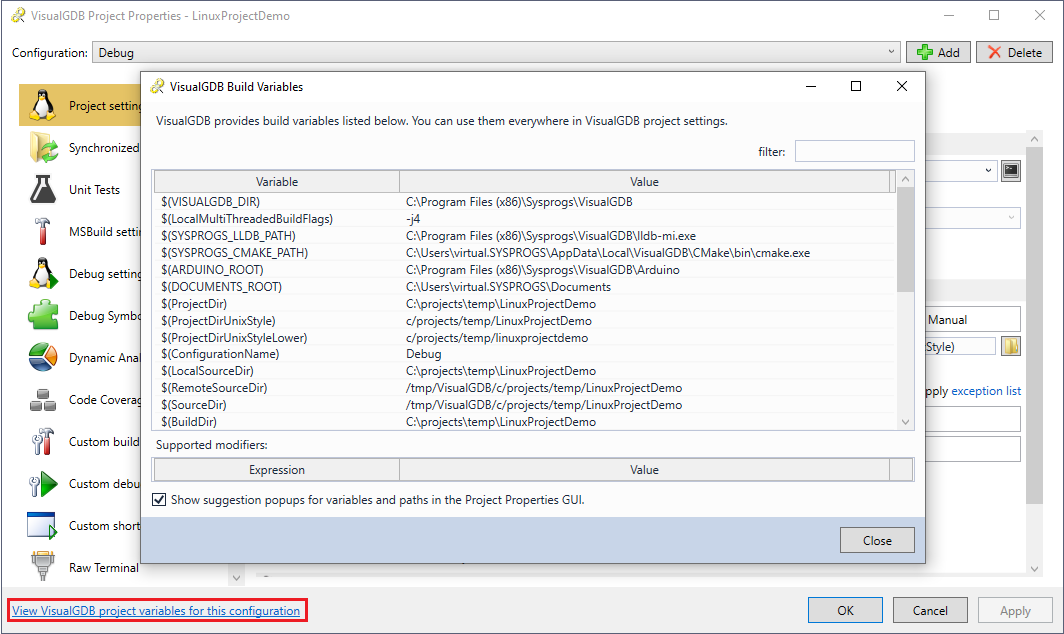Click Cancel in Project Properties window
The image size is (1064, 634).
point(930,610)
